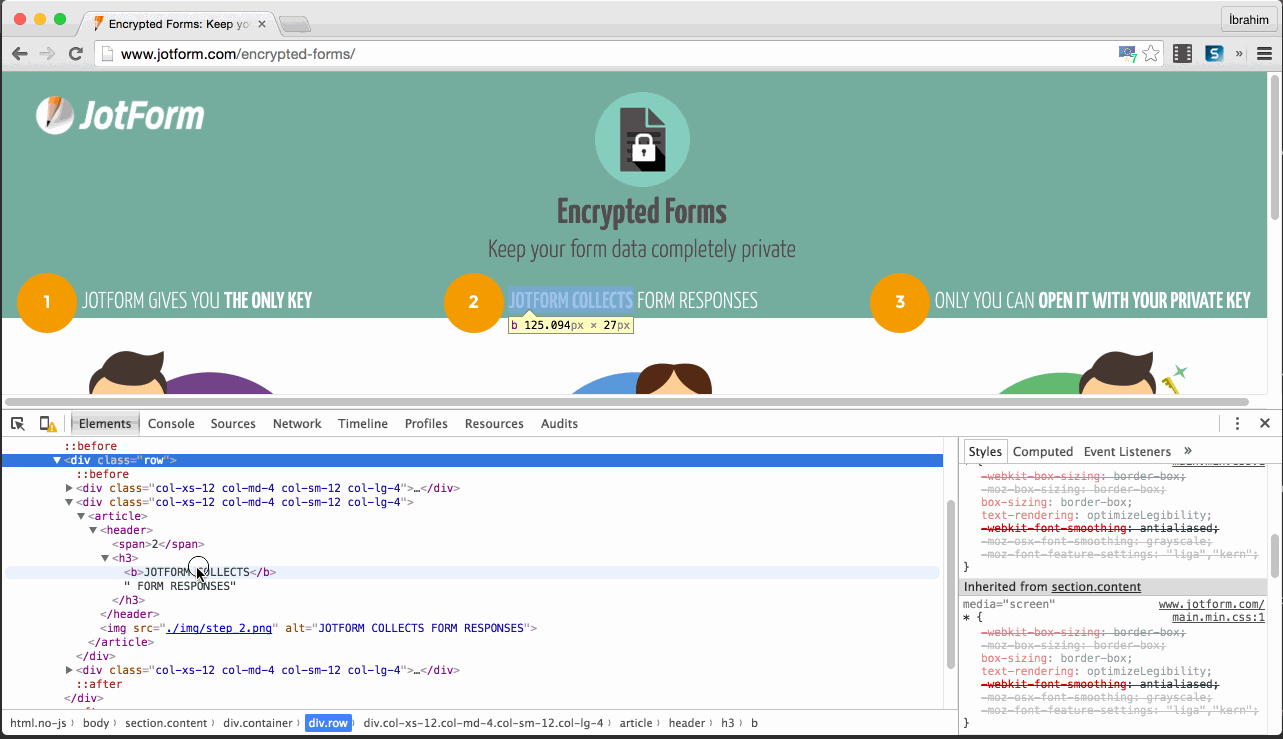Click the orange step 1 circle

click(x=47, y=301)
